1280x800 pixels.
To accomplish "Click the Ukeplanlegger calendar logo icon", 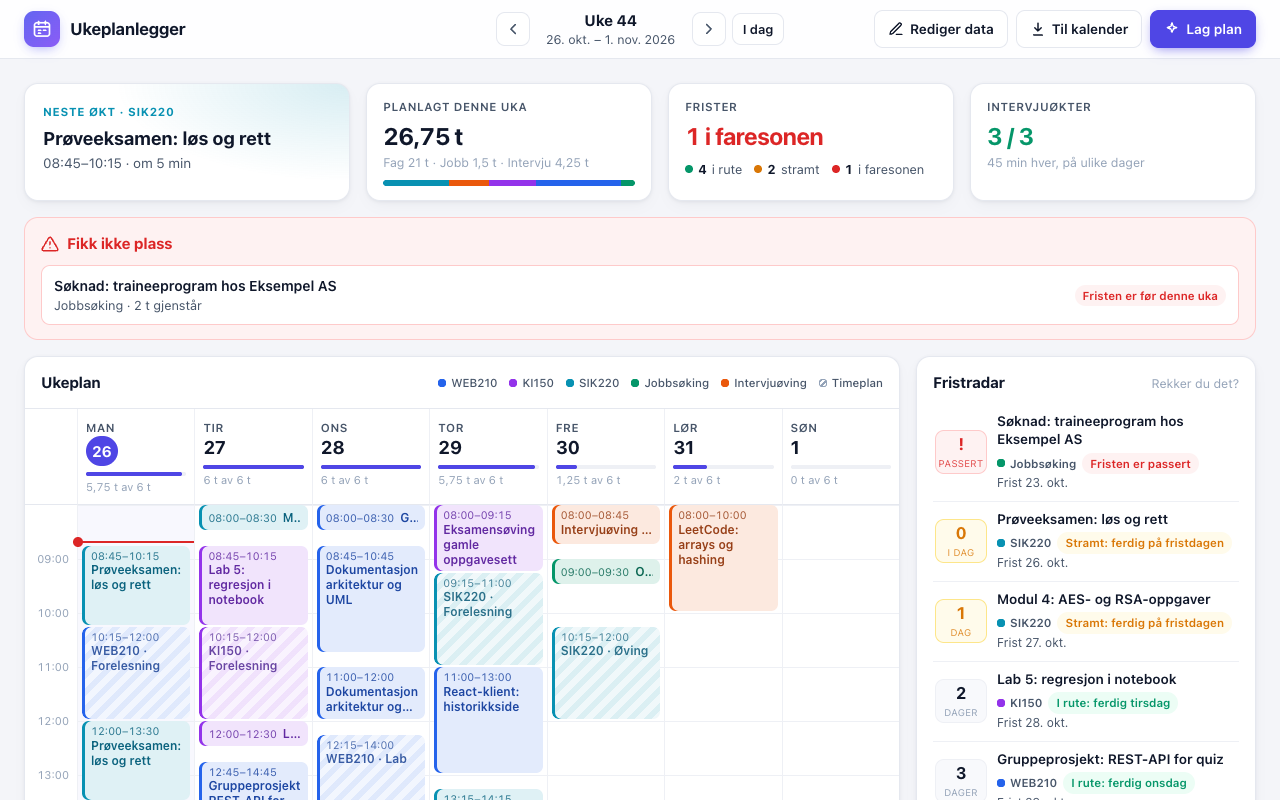I will tap(42, 29).
